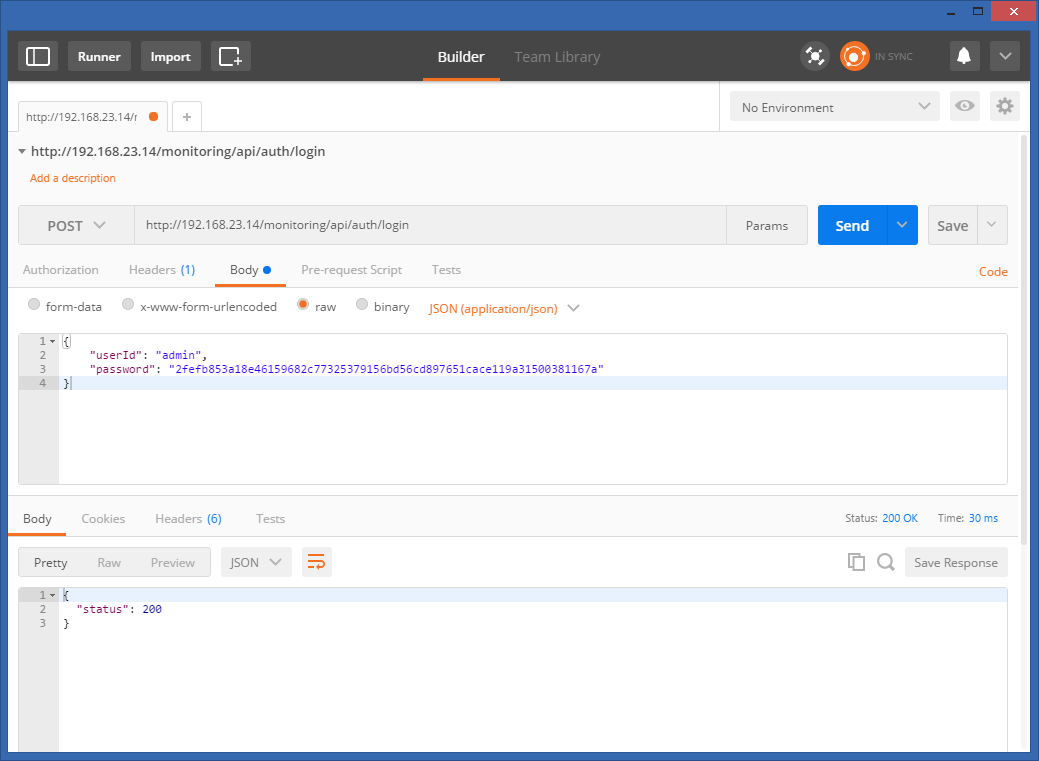Viewport: 1039px width, 761px height.
Task: Toggle the sidebar panel icon
Action: coord(38,56)
